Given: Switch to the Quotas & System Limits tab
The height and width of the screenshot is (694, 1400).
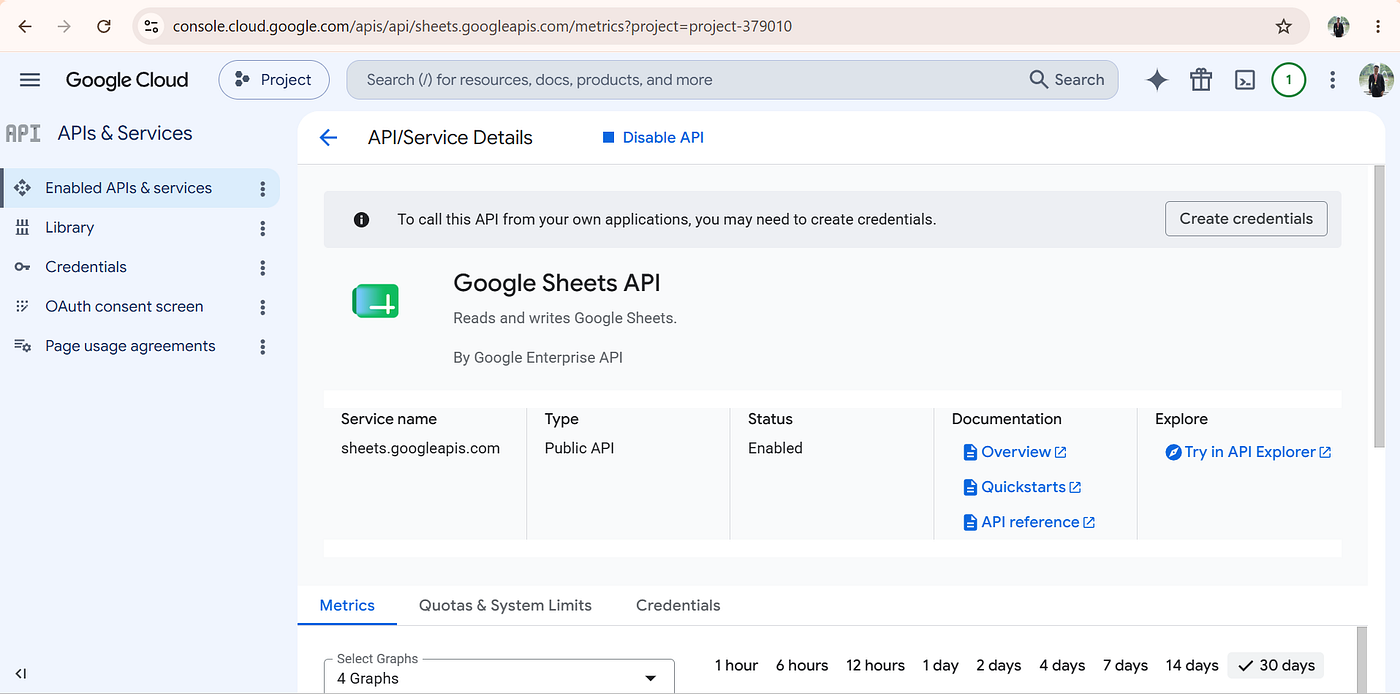Looking at the screenshot, I should (x=505, y=605).
